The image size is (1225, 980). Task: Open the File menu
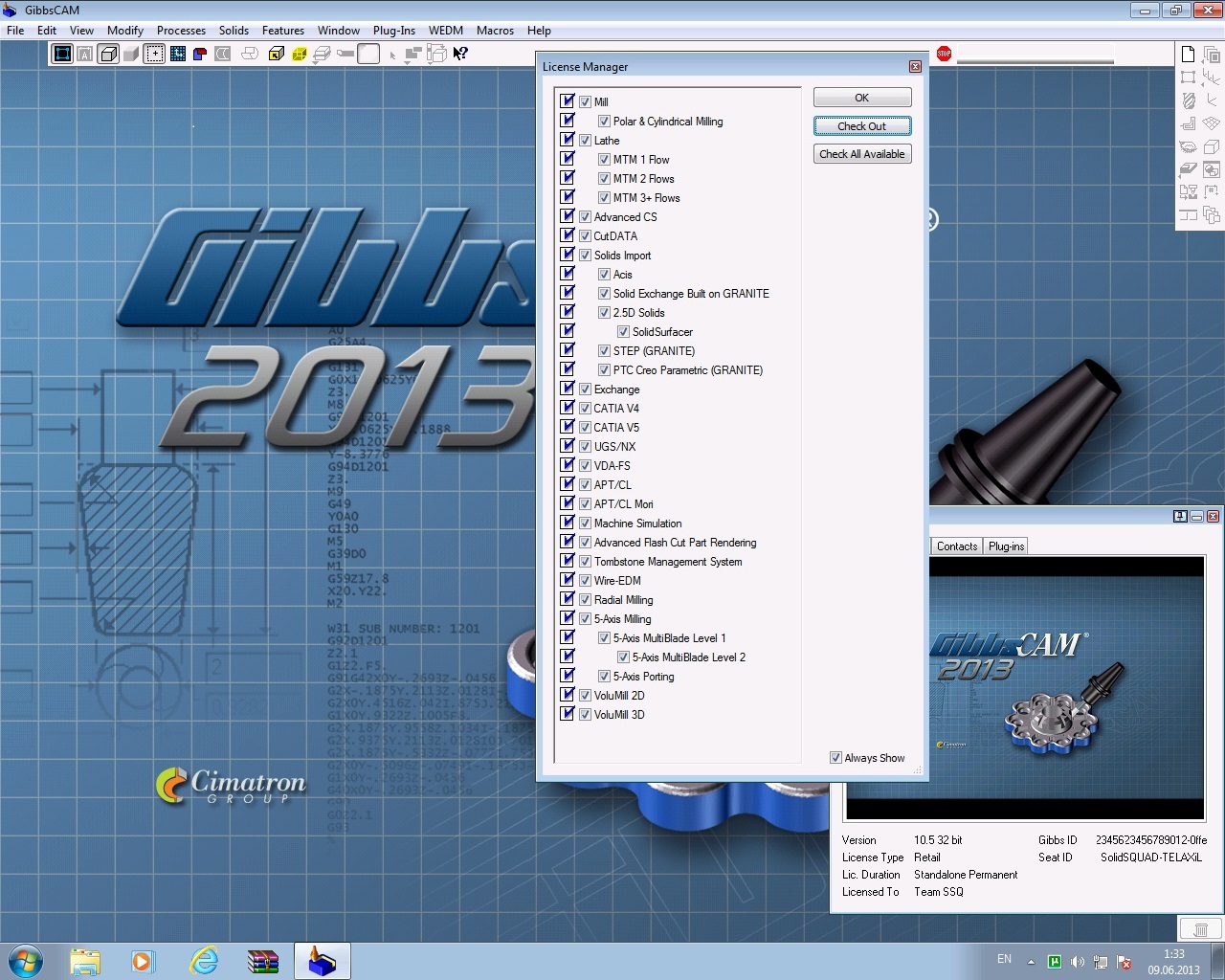pos(15,31)
